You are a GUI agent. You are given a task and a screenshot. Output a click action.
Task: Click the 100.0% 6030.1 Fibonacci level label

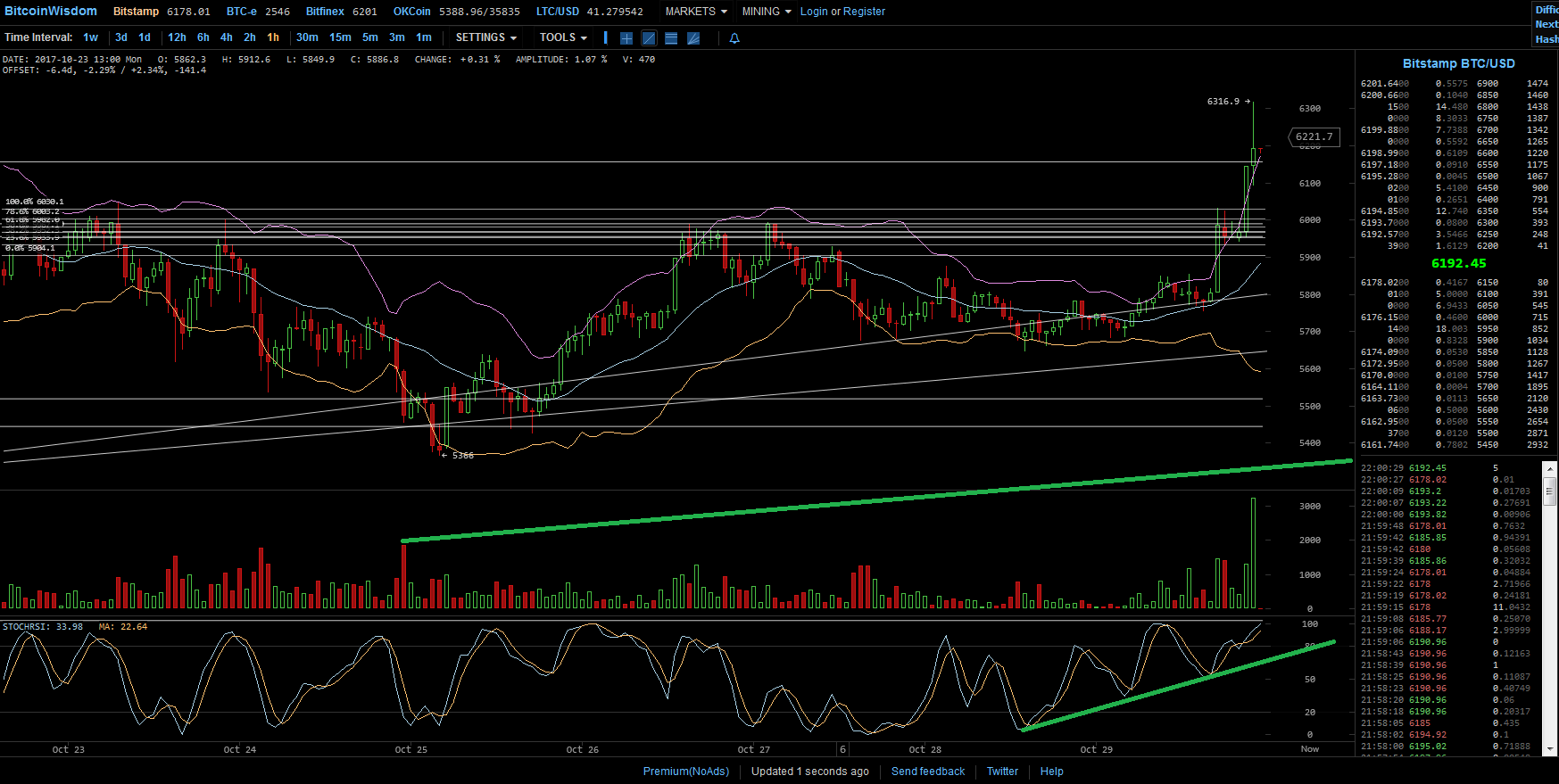point(35,202)
